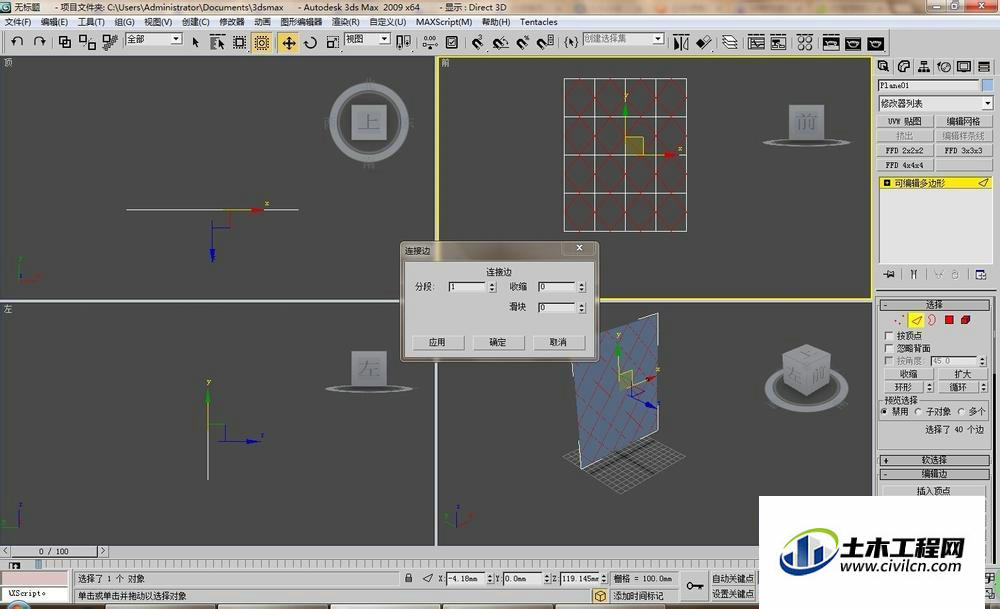Open the 编辑(E) menu
Image resolution: width=1000 pixels, height=609 pixels.
click(54, 22)
